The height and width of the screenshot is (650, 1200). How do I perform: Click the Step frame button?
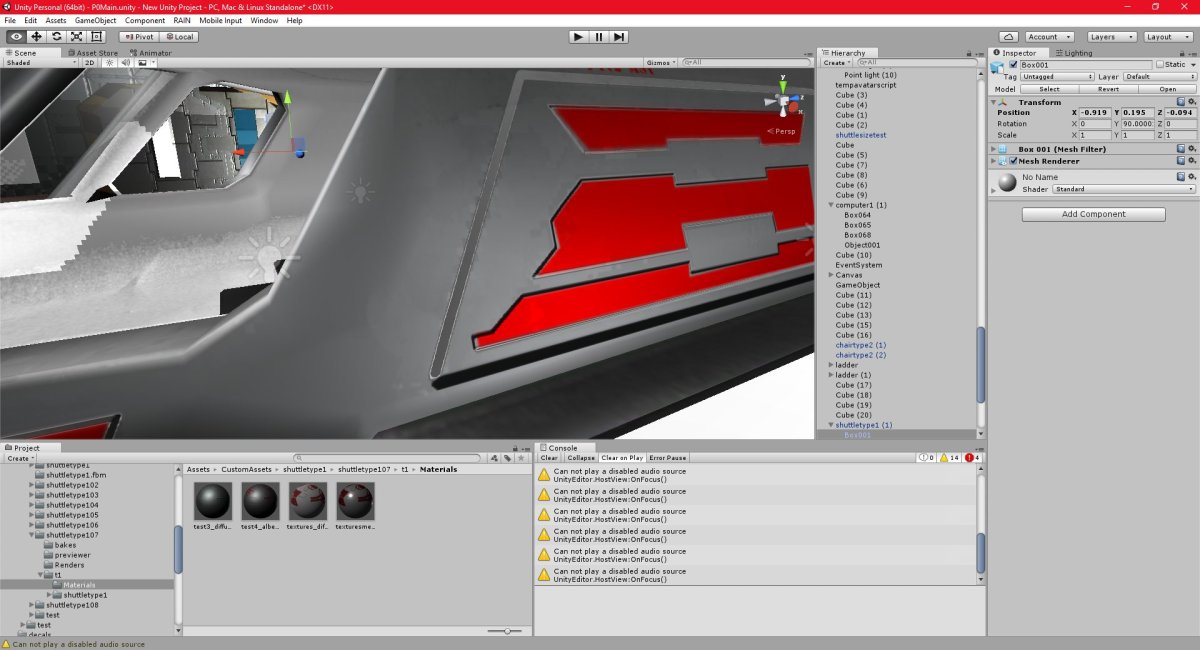click(x=619, y=36)
